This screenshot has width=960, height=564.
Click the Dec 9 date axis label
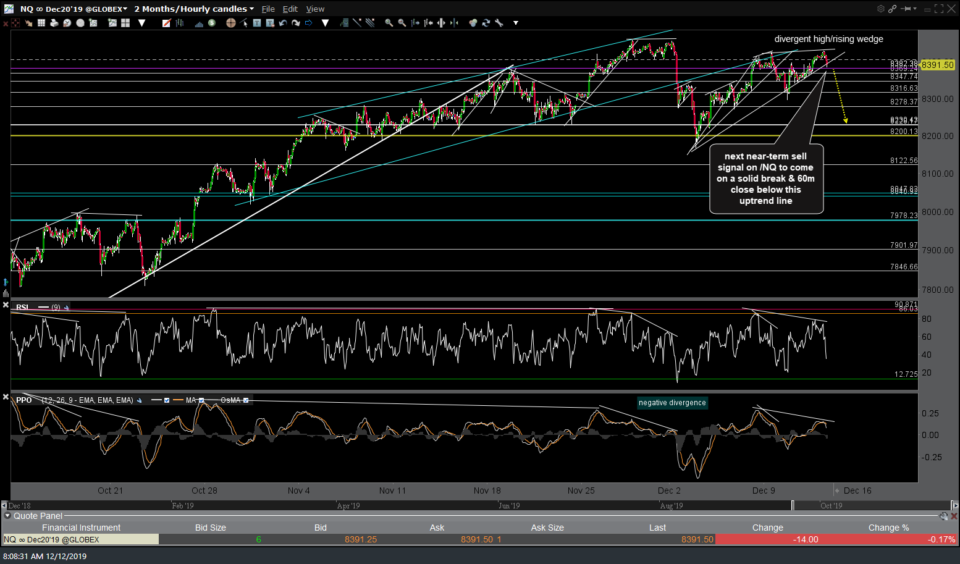click(x=763, y=491)
